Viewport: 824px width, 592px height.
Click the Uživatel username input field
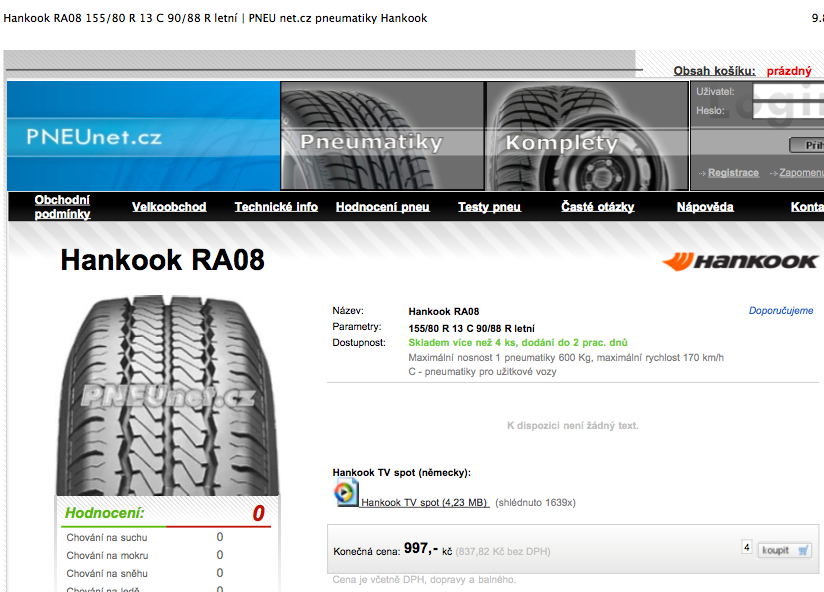(x=788, y=91)
